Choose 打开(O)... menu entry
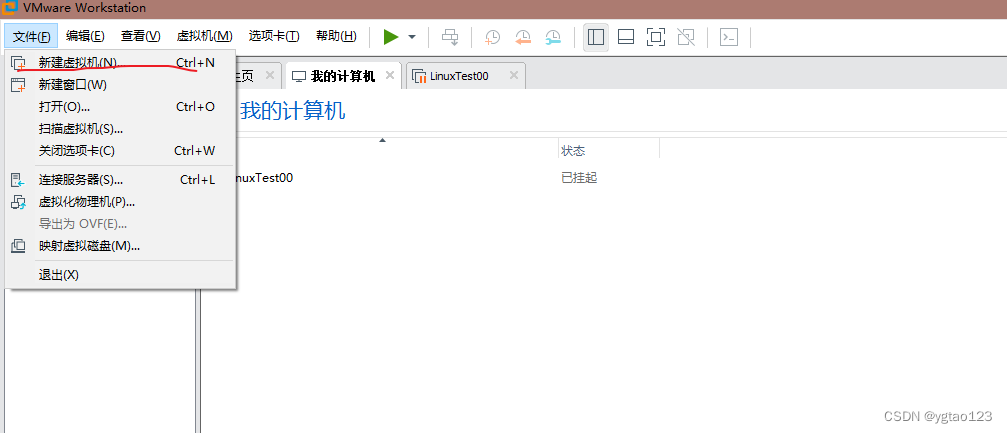Screen dimensions: 1007x433 coord(121,107)
